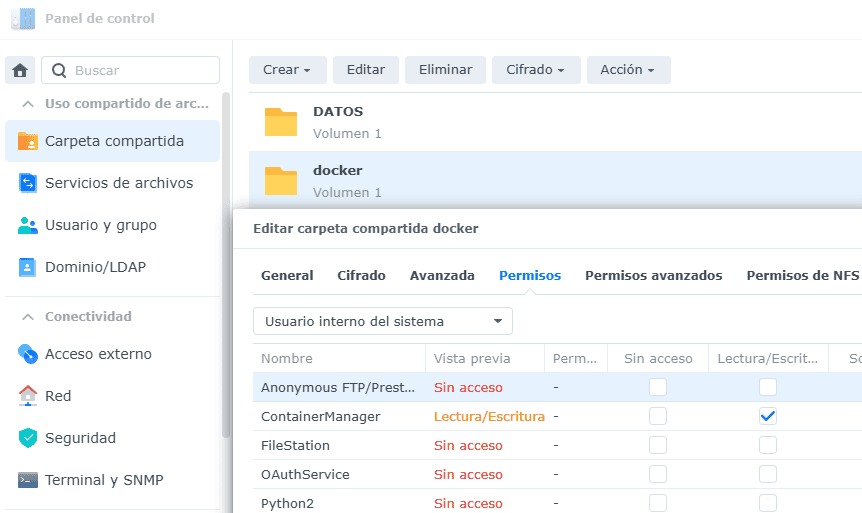862x513 pixels.
Task: Open Carpeta compartida folder icon
Action: point(28,141)
